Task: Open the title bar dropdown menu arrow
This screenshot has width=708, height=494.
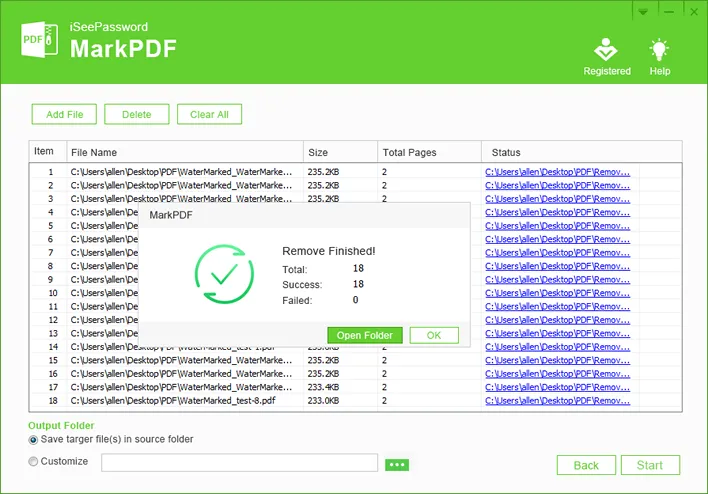Action: [643, 12]
